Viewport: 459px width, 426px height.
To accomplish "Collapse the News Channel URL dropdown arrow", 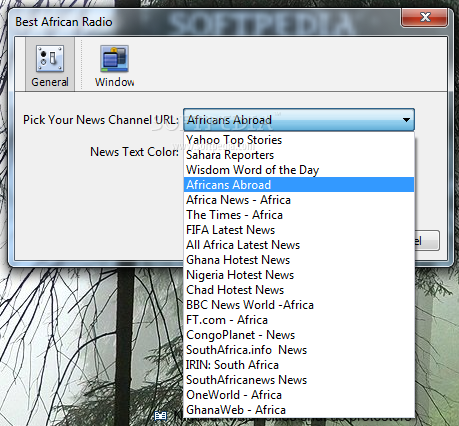I will [406, 120].
